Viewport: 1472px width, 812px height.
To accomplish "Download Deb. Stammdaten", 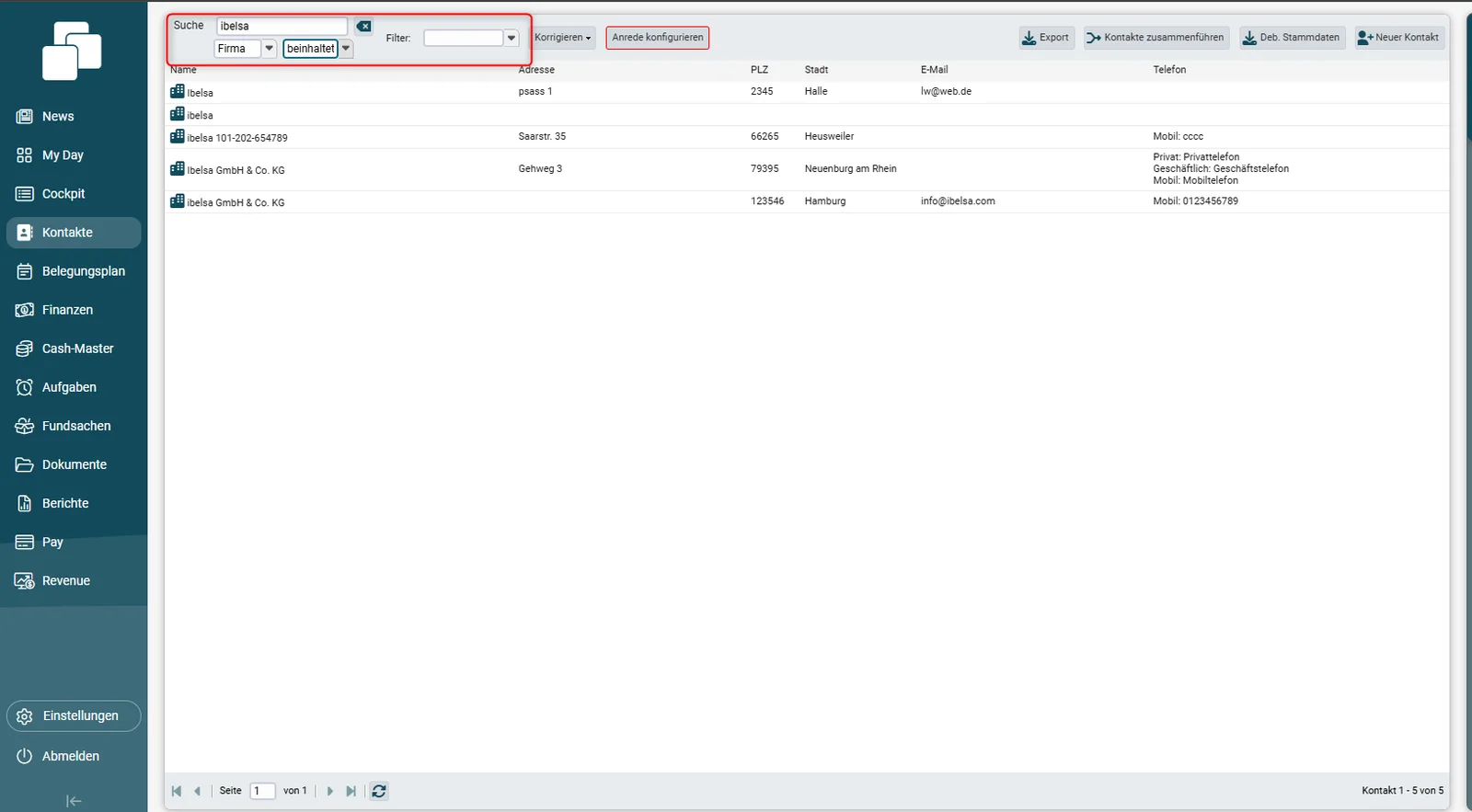I will (x=1291, y=38).
